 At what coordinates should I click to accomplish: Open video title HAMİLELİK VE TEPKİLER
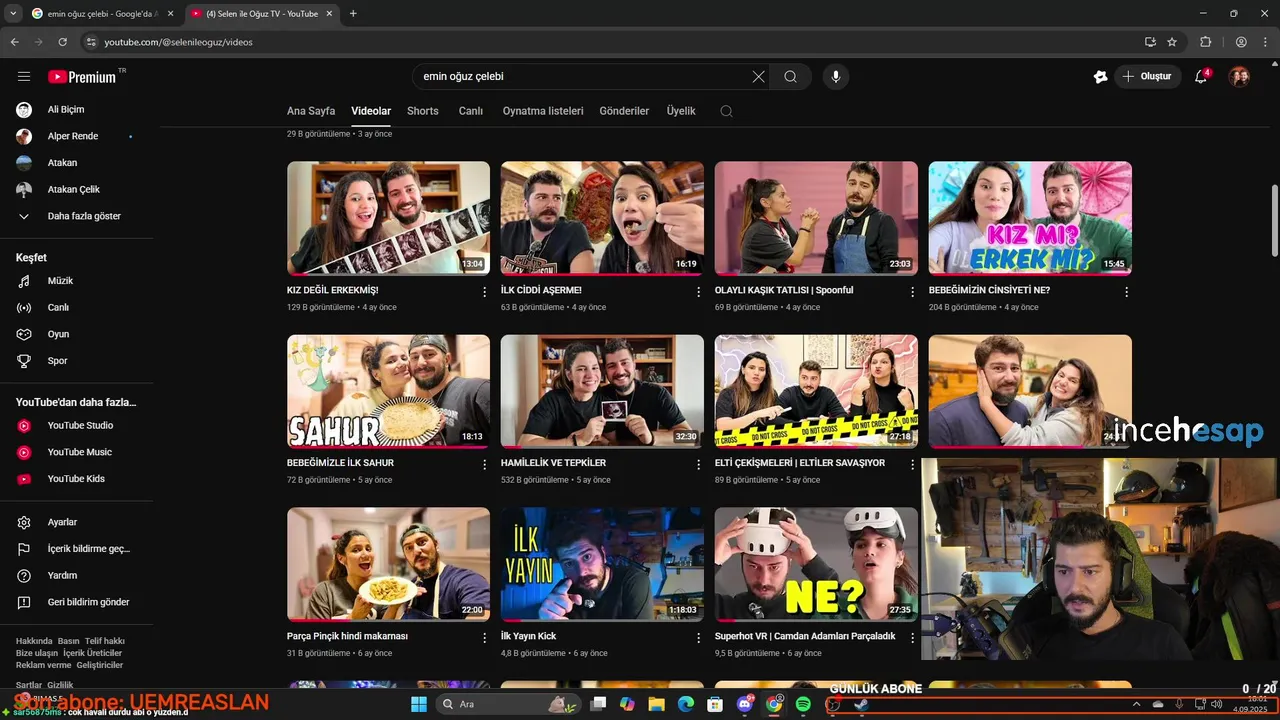pos(553,463)
